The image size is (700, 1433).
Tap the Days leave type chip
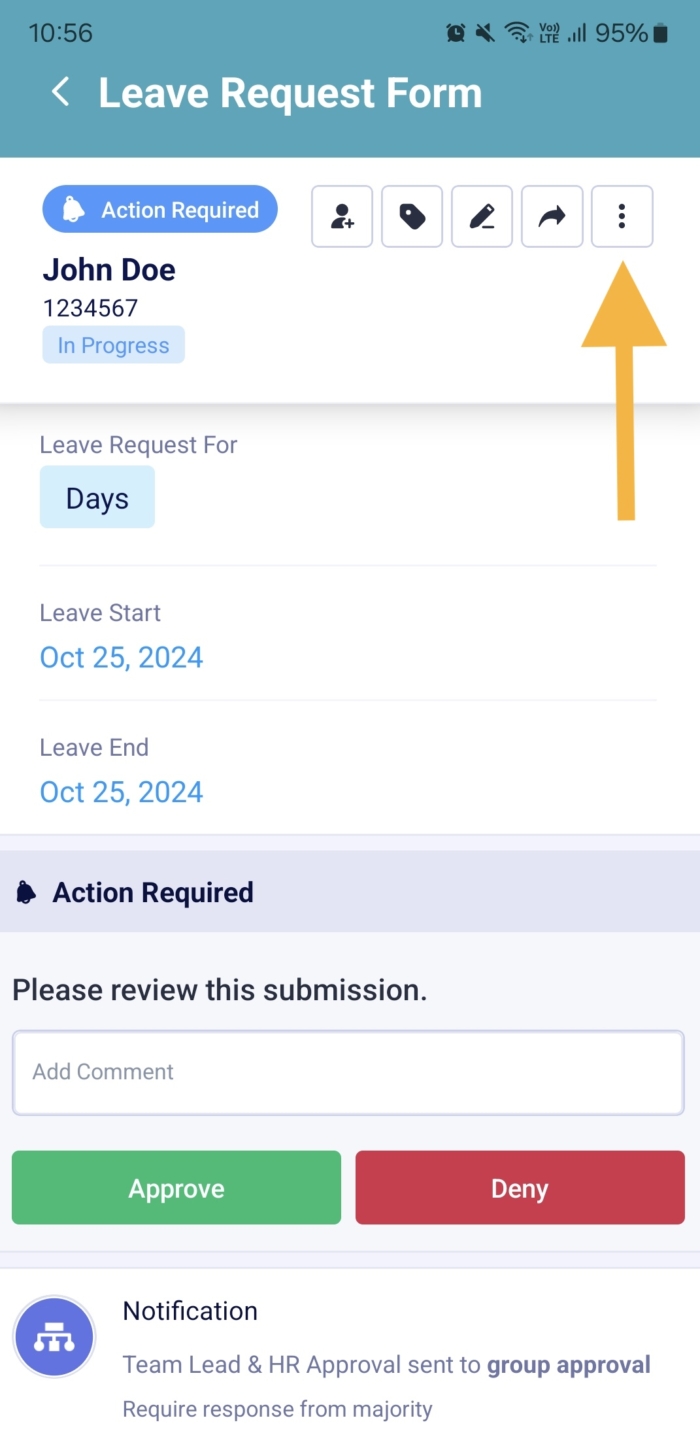point(97,498)
